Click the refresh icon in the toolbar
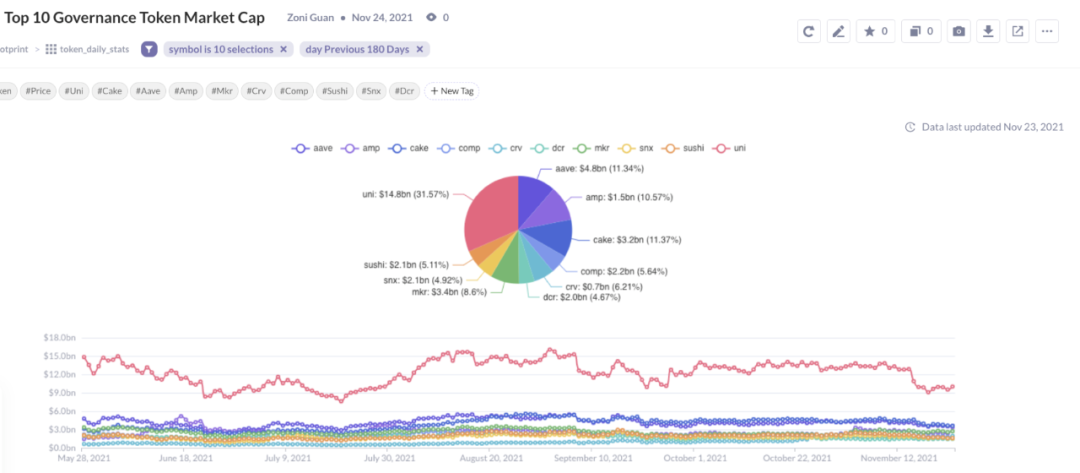Screen dimensions: 1080x473 pyautogui.click(x=809, y=31)
